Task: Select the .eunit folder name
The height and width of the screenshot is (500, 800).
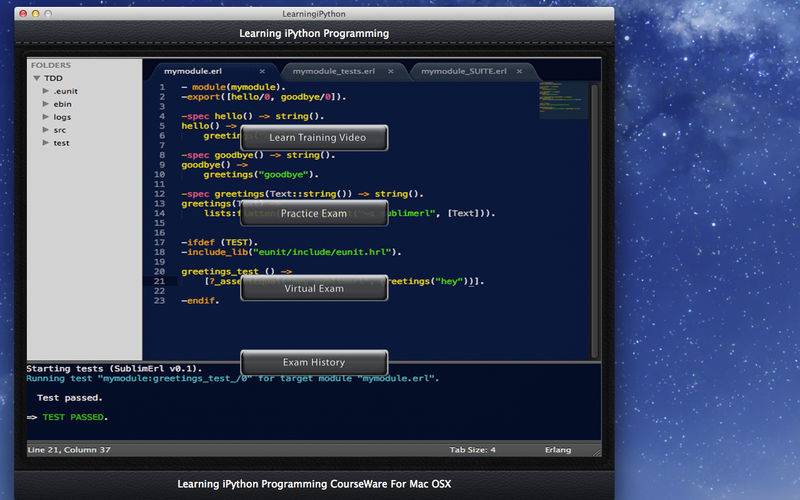Action: pos(66,91)
